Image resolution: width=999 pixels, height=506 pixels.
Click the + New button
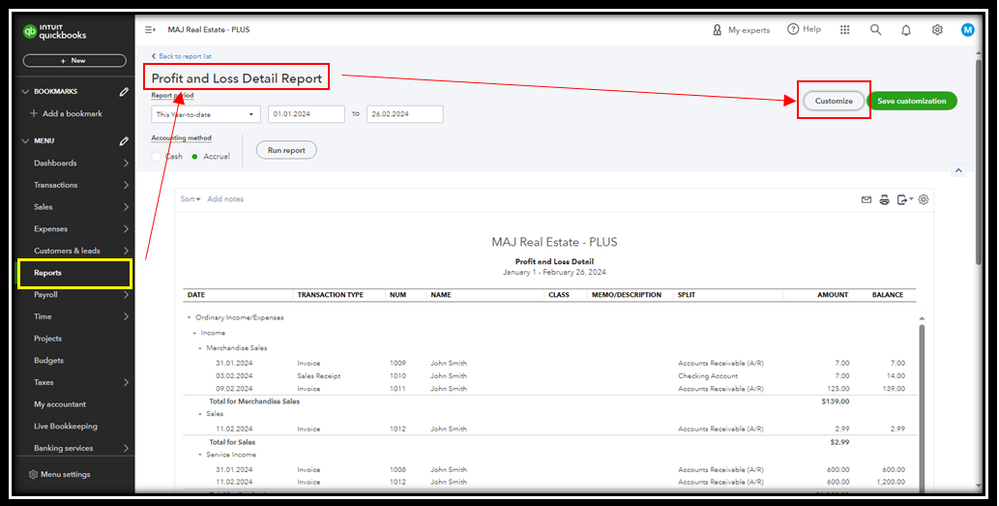[x=75, y=61]
